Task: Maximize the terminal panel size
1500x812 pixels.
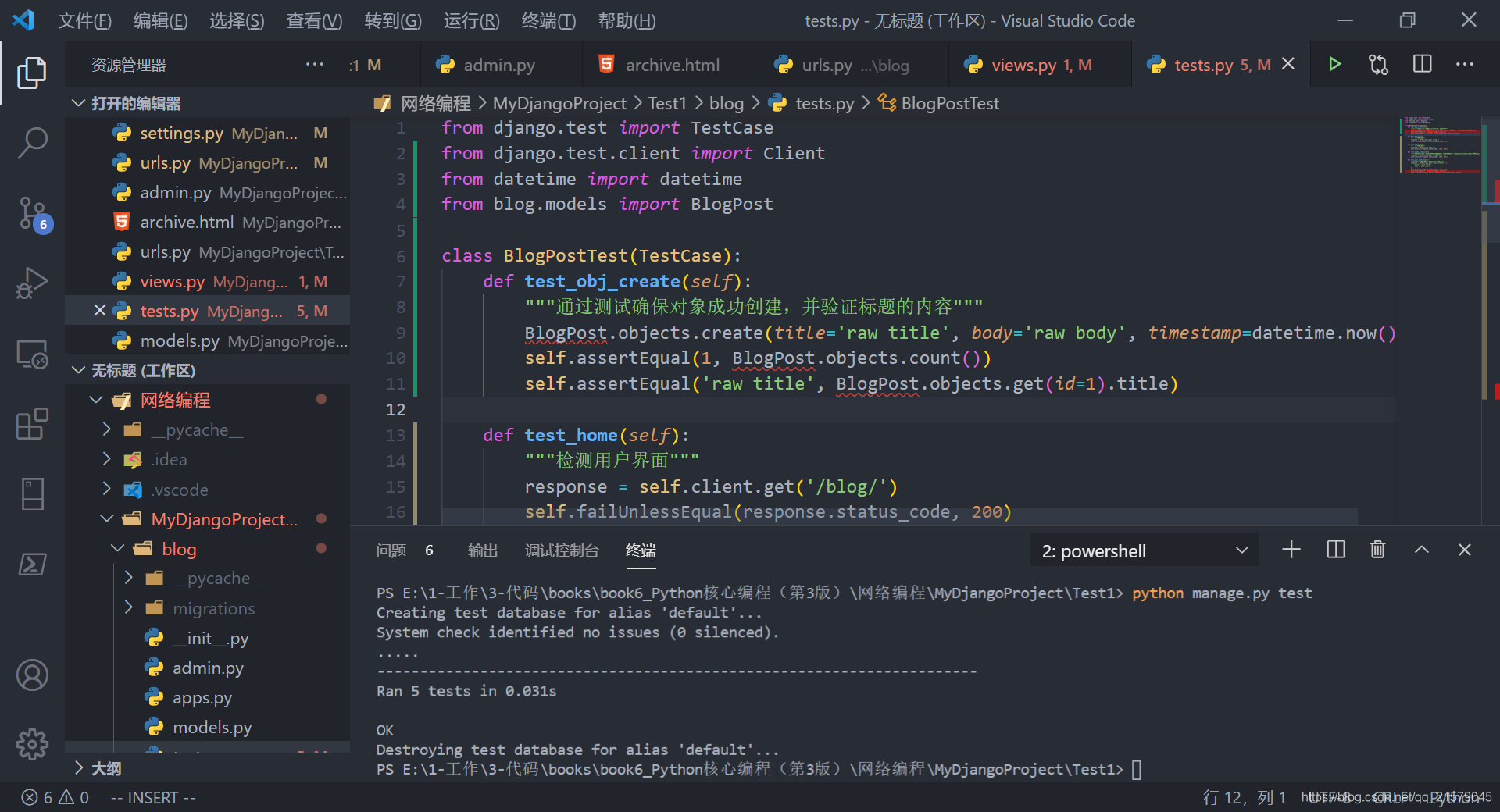Action: [1422, 550]
